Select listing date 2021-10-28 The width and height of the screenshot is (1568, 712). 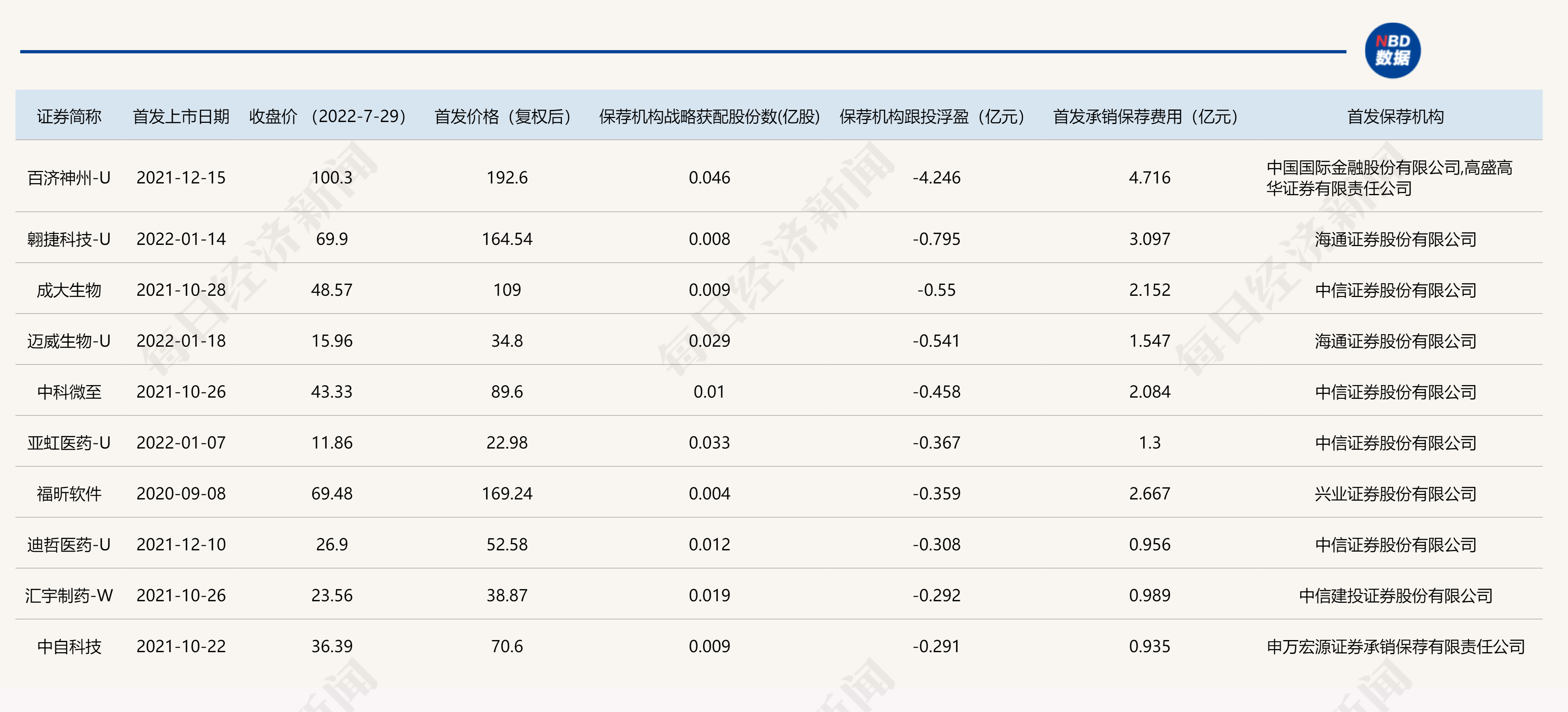tap(181, 290)
